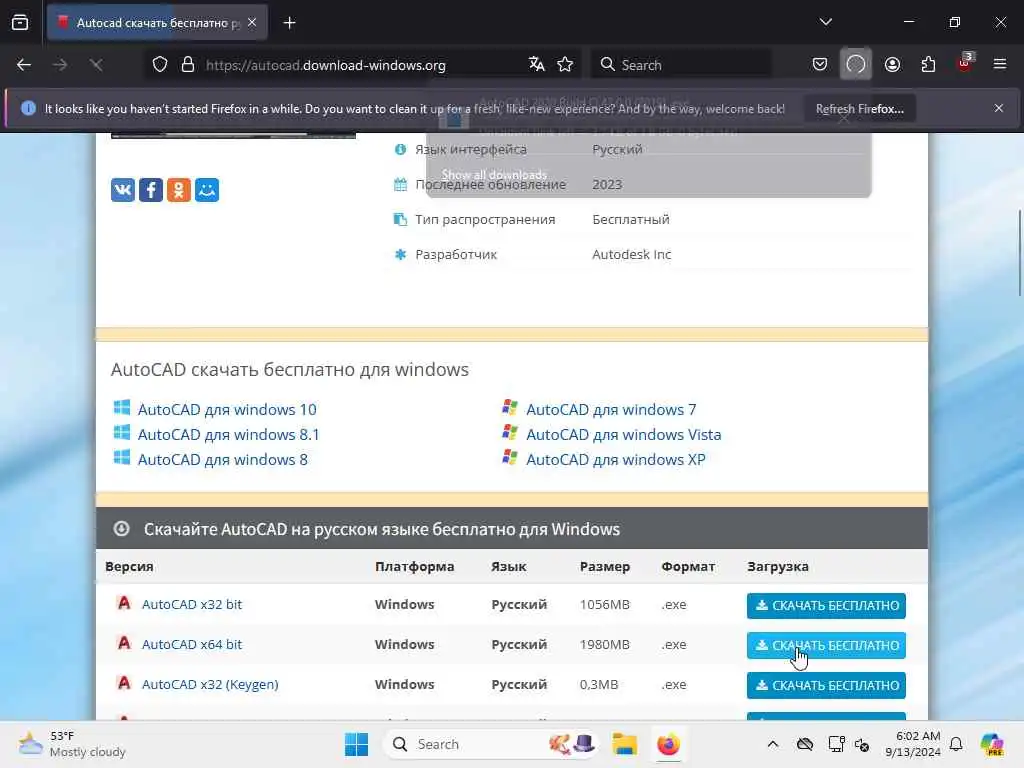
Task: Click the Refresh Firefox... button
Action: [x=859, y=109]
